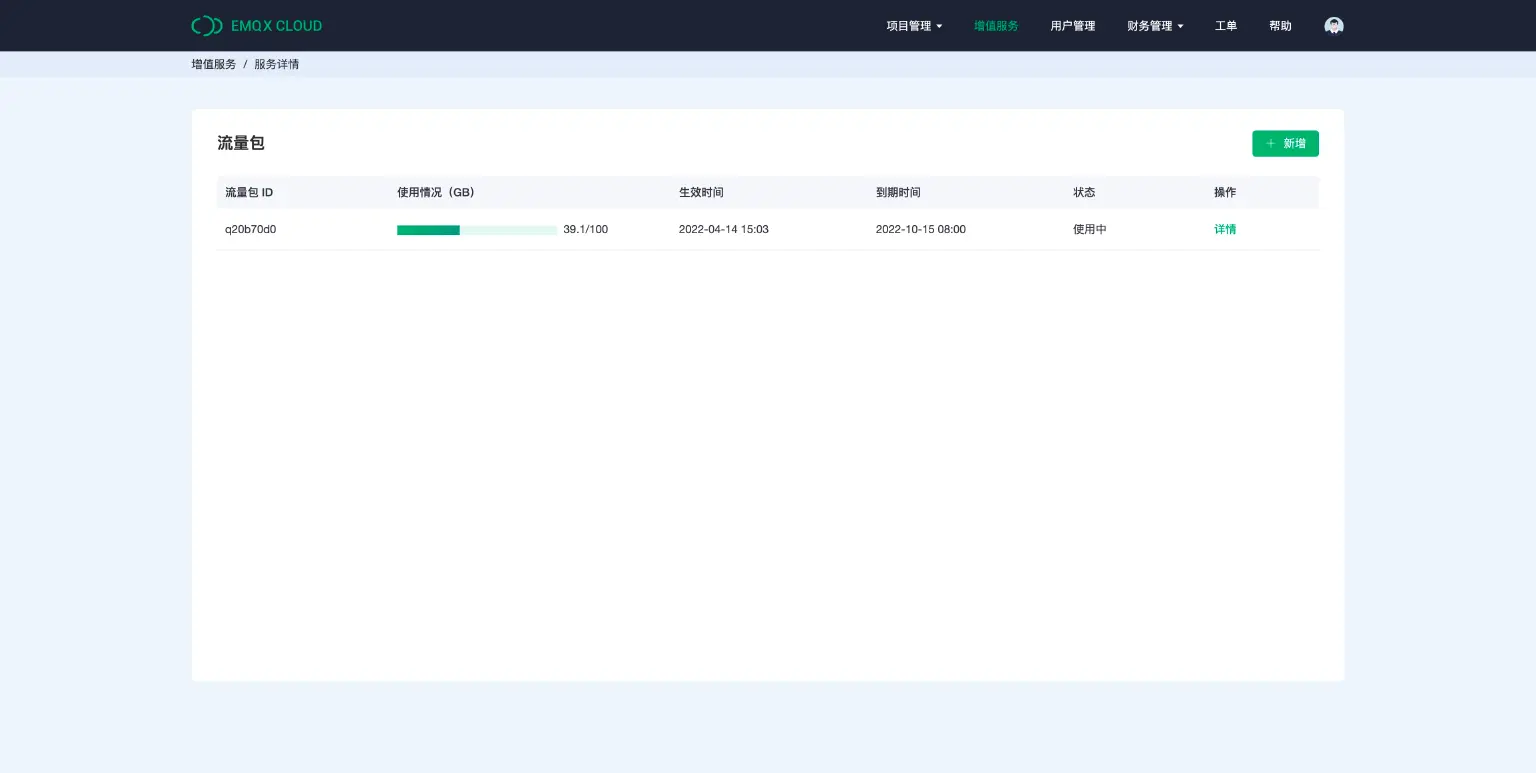Open the 财务管理 dropdown menu
The image size is (1536, 773).
click(x=1155, y=26)
